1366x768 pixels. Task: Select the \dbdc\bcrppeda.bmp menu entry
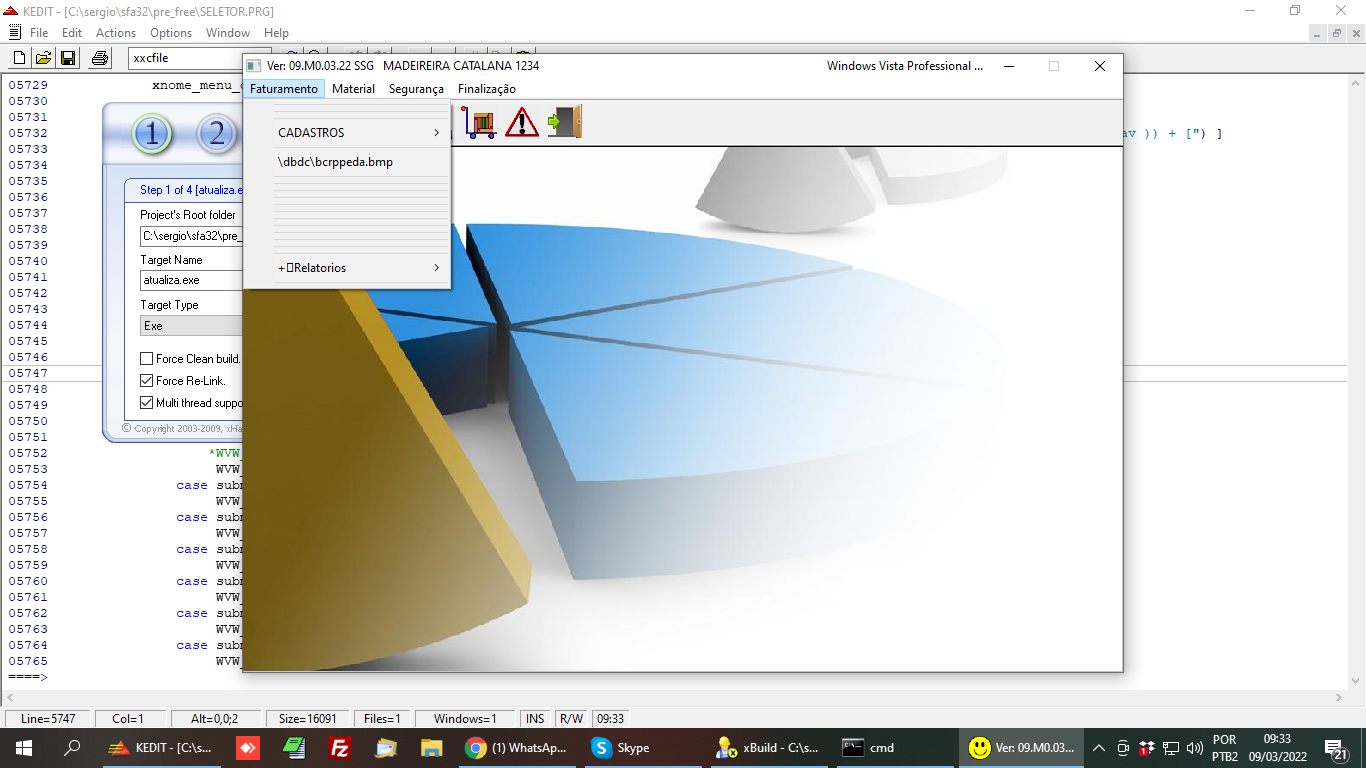335,162
